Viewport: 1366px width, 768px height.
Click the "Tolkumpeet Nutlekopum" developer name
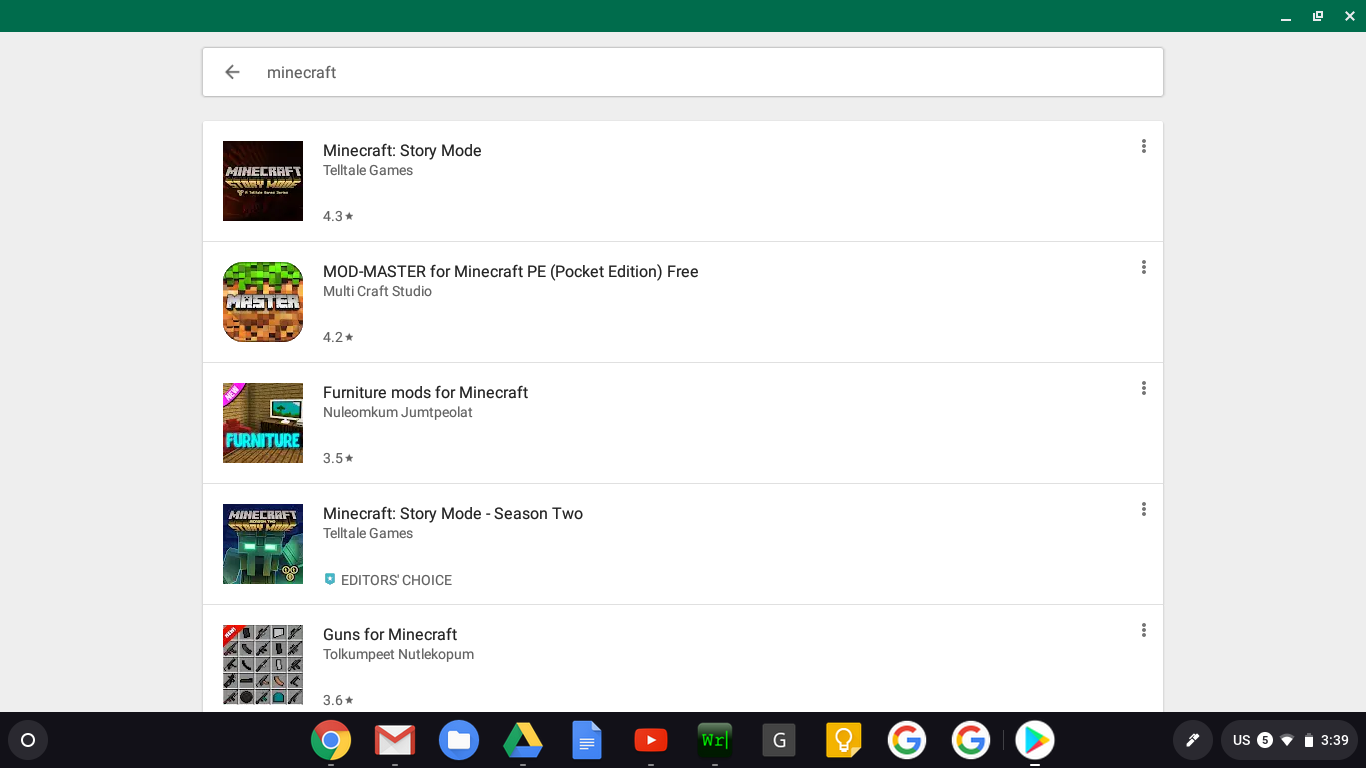pos(398,654)
